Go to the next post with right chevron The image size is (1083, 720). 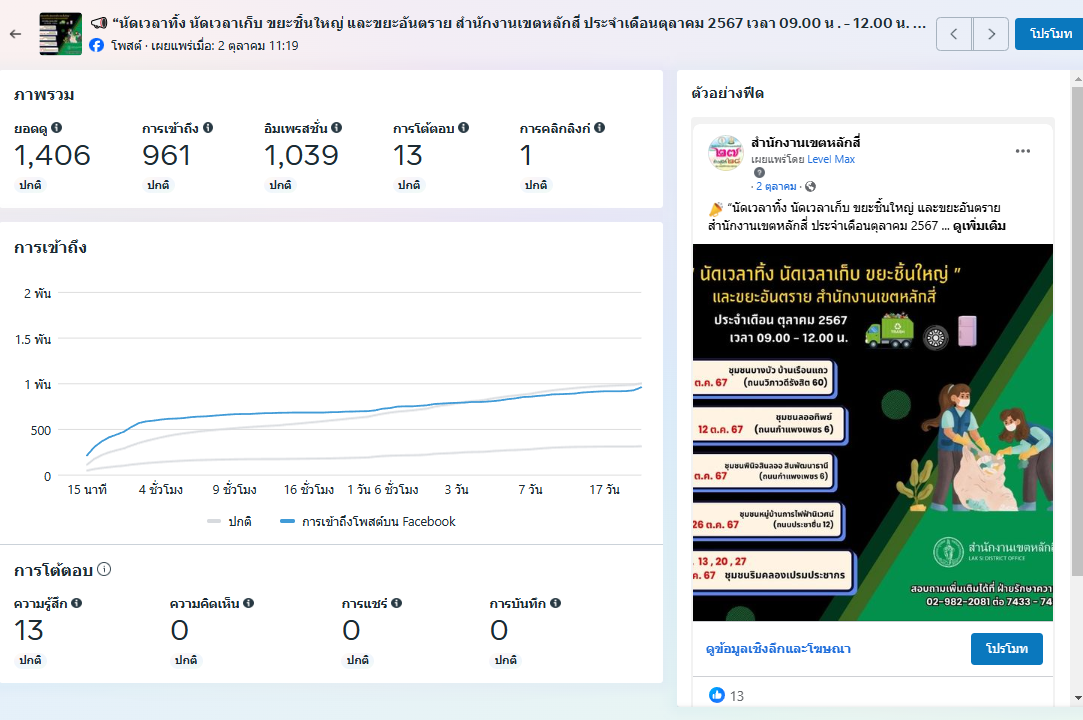(x=990, y=34)
